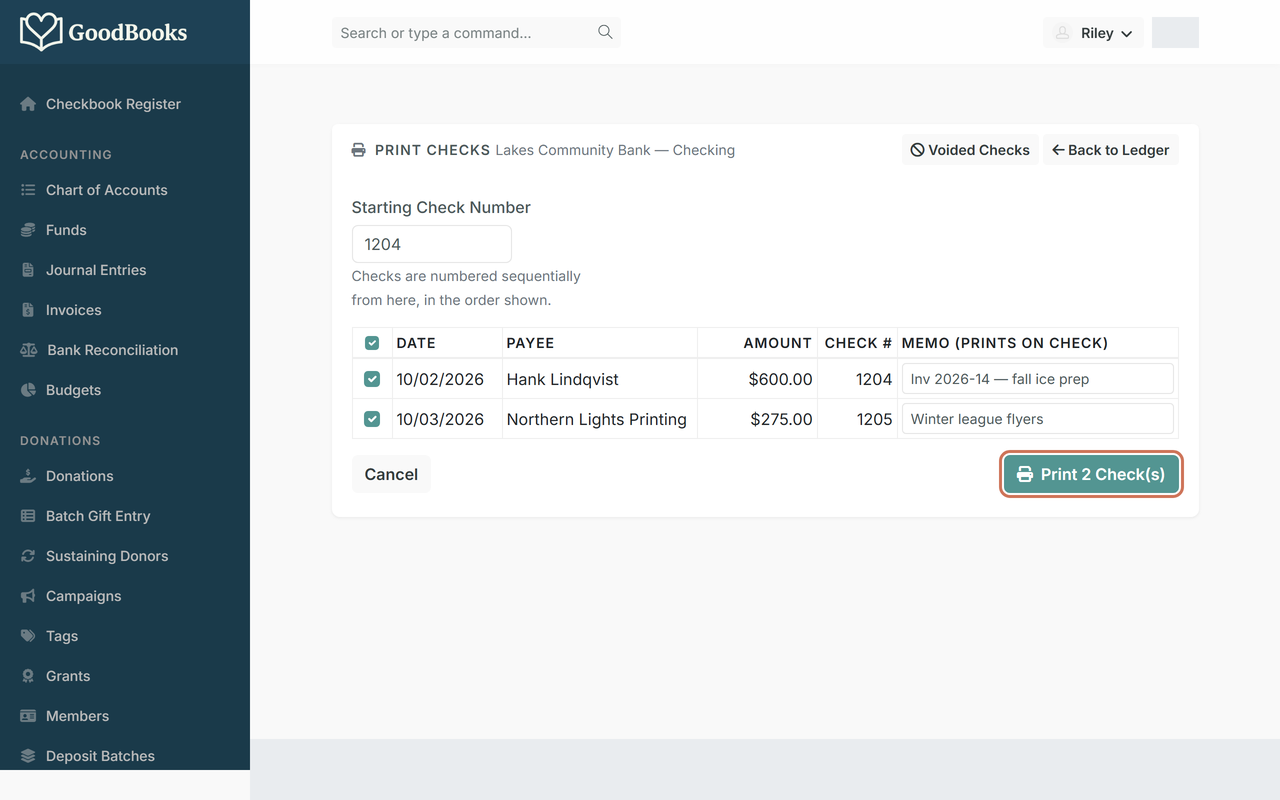Go Back to Ledger
1280x800 pixels.
click(x=1111, y=150)
